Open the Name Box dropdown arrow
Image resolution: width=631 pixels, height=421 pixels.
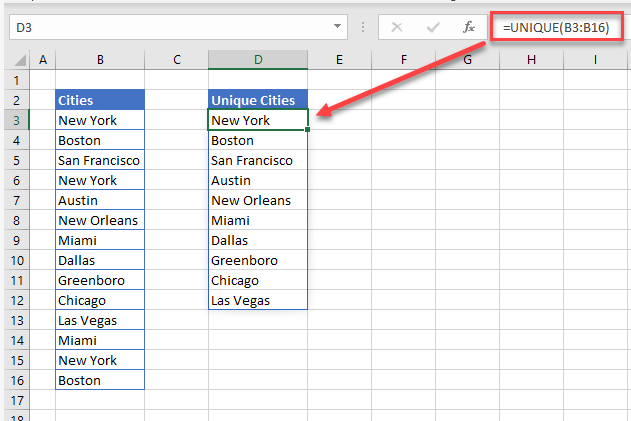(340, 27)
